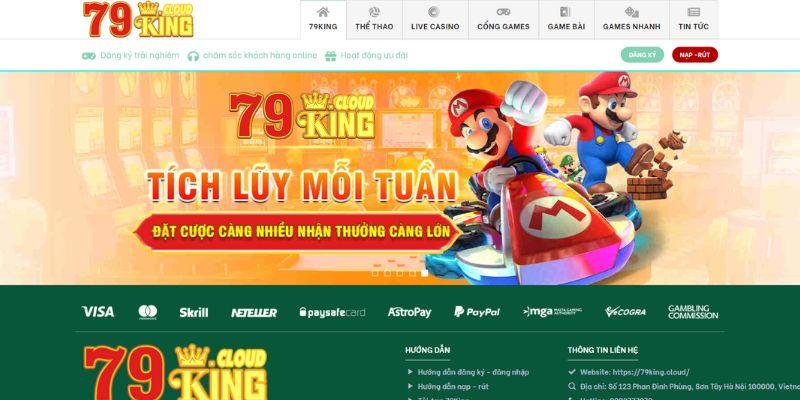Go to the GAMES NHANH tab
Screen dimensions: 800x400
(x=632, y=20)
